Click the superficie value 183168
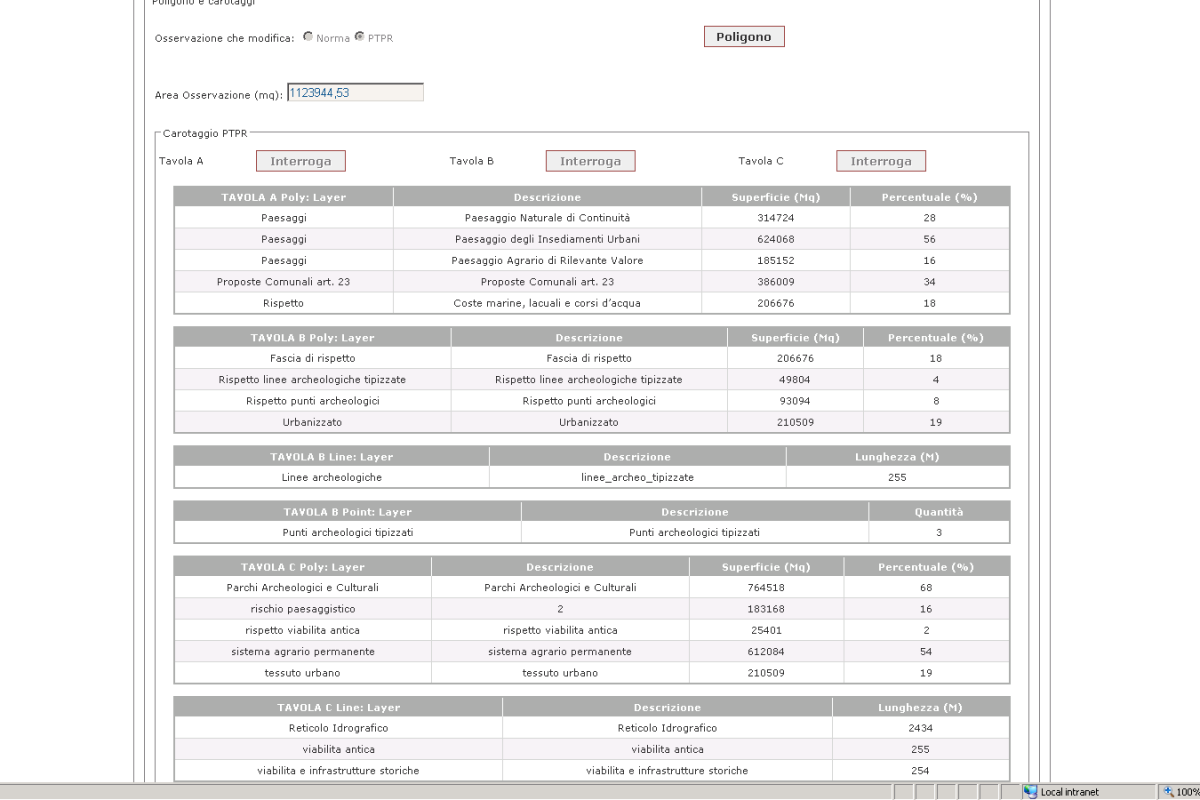Screen dimensions: 1200x800 (767, 609)
